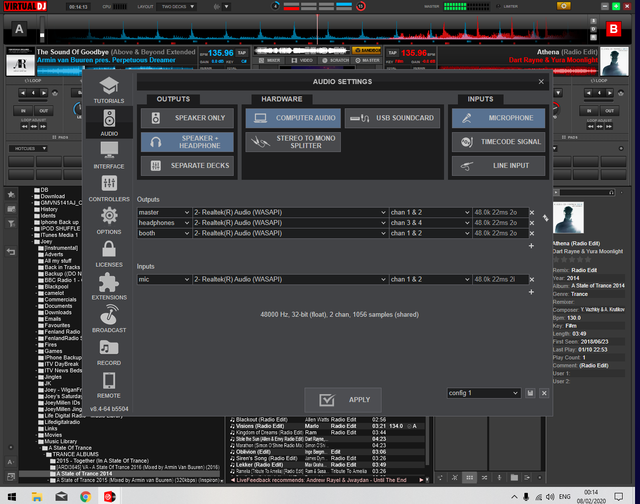This screenshot has width=640, height=504.
Task: Open the headphones output type dropdown
Action: (164, 223)
